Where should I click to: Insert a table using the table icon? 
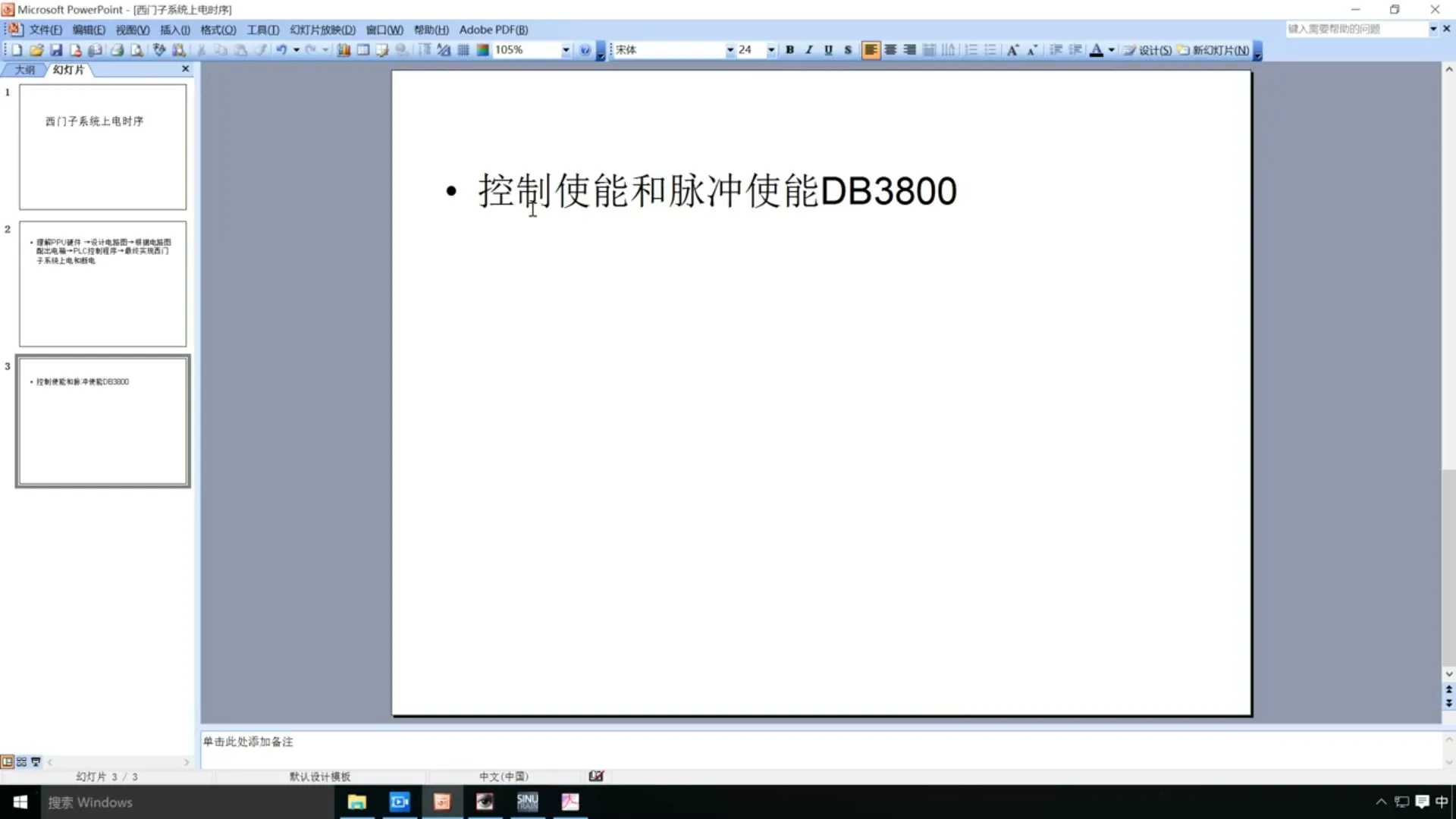(x=363, y=49)
